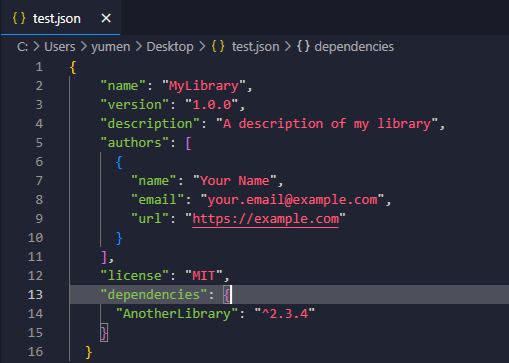
Task: Click the "version" key on line 3
Action: coord(135,105)
